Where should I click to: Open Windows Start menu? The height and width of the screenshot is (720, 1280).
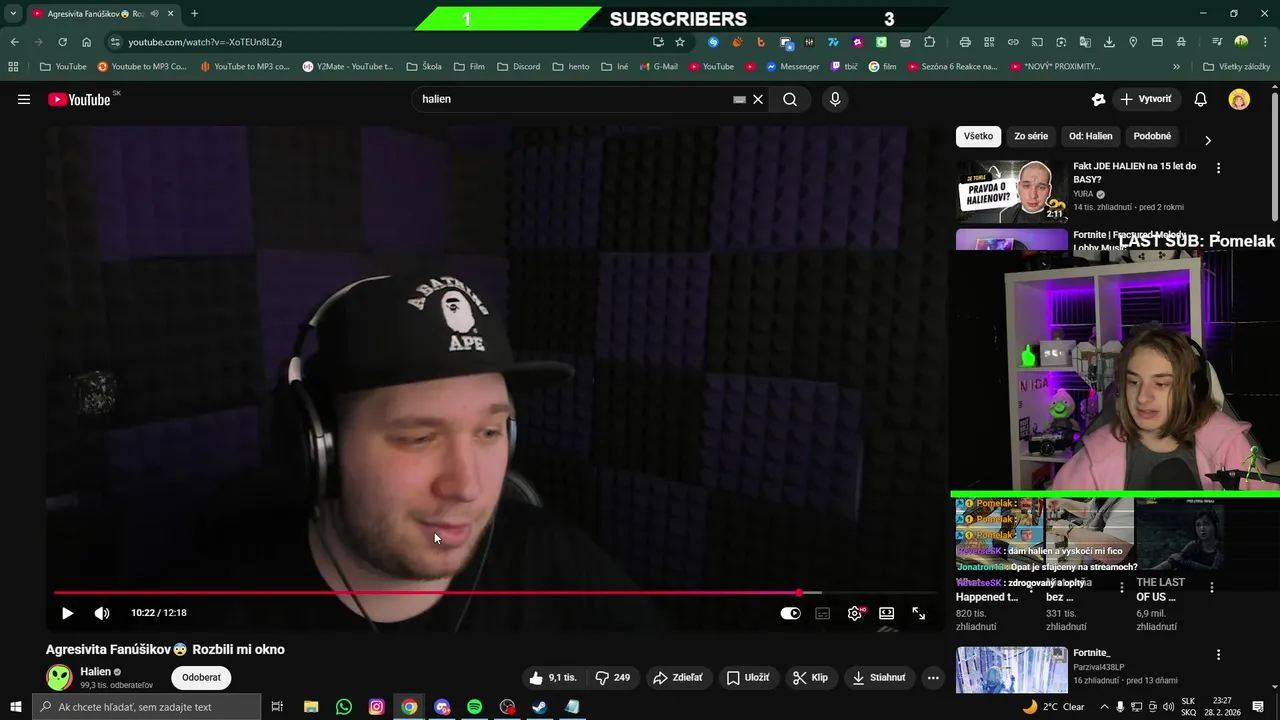pos(15,707)
